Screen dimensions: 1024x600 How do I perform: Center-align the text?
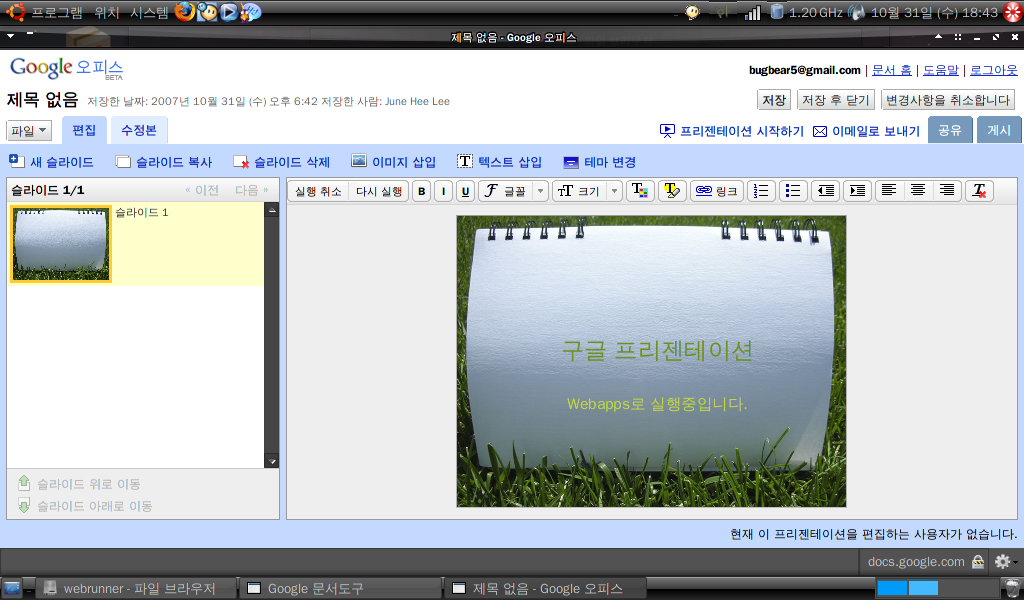918,190
